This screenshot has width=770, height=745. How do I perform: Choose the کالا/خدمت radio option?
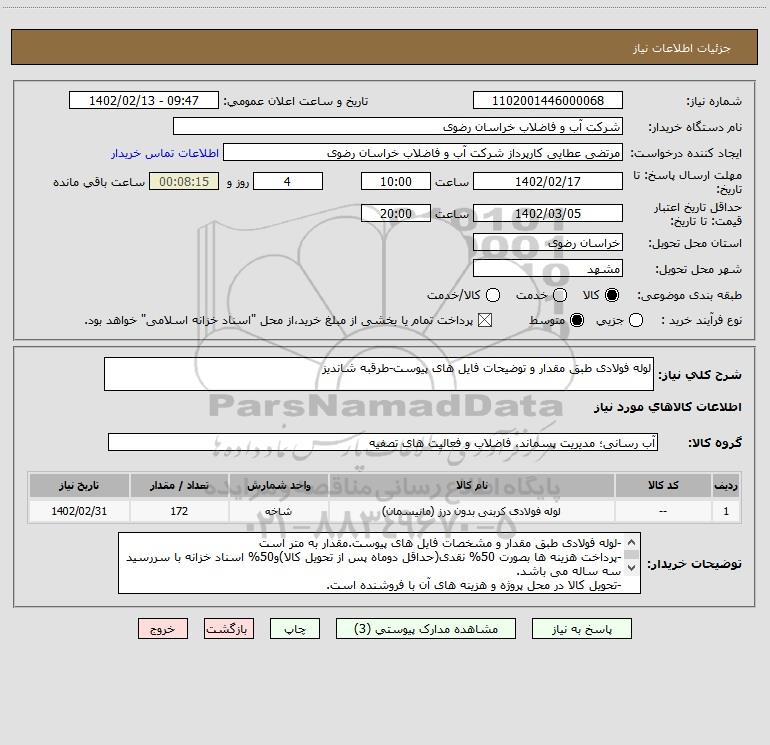point(493,295)
